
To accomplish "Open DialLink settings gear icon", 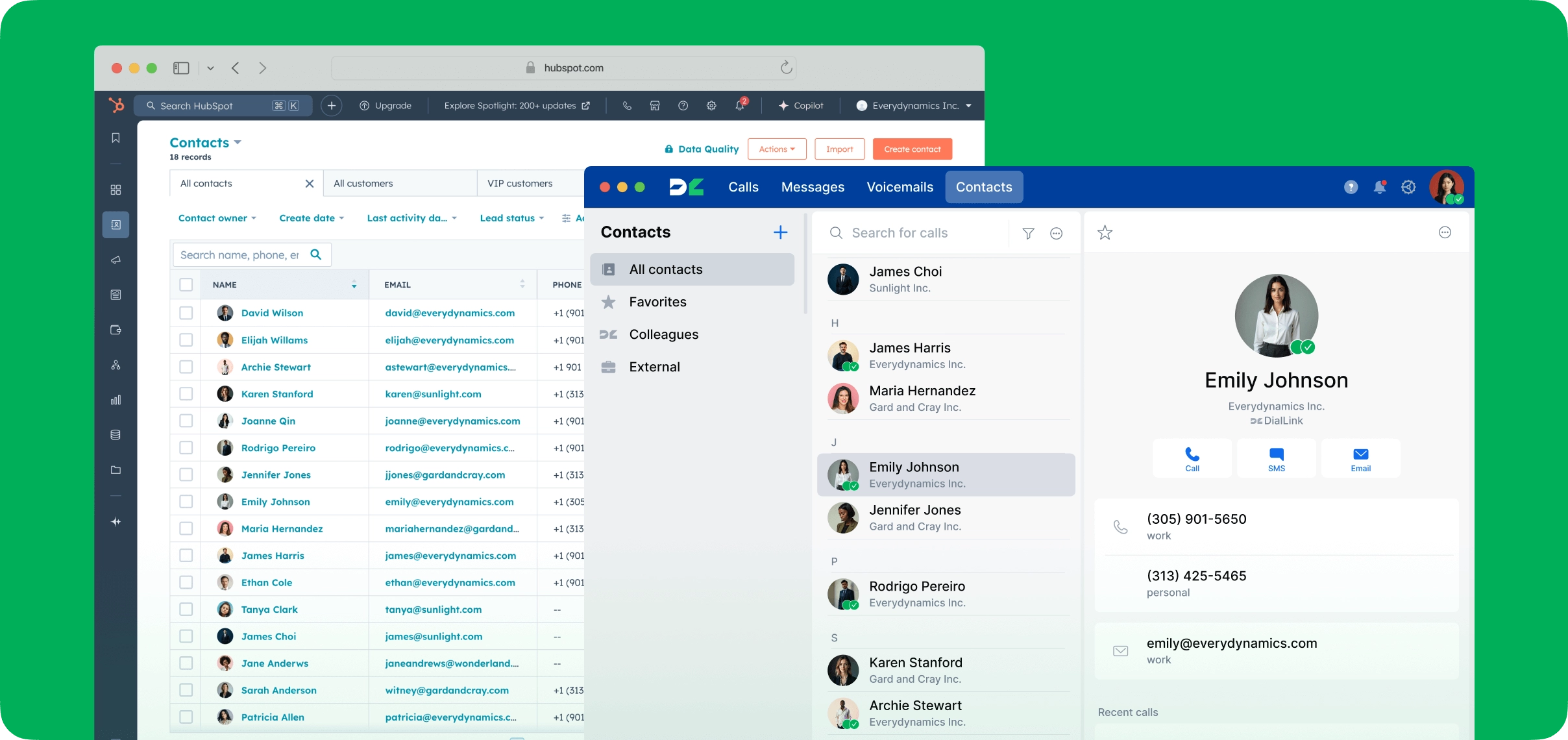I will [1408, 187].
